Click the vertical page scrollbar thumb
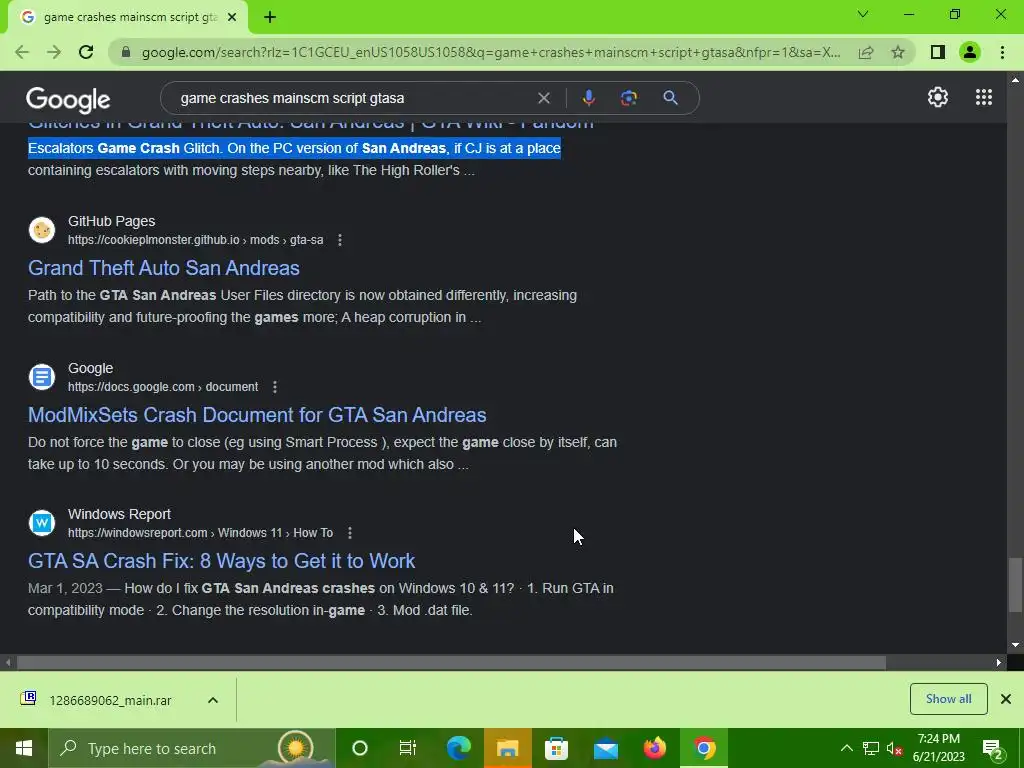The width and height of the screenshot is (1024, 768). coord(1015,585)
